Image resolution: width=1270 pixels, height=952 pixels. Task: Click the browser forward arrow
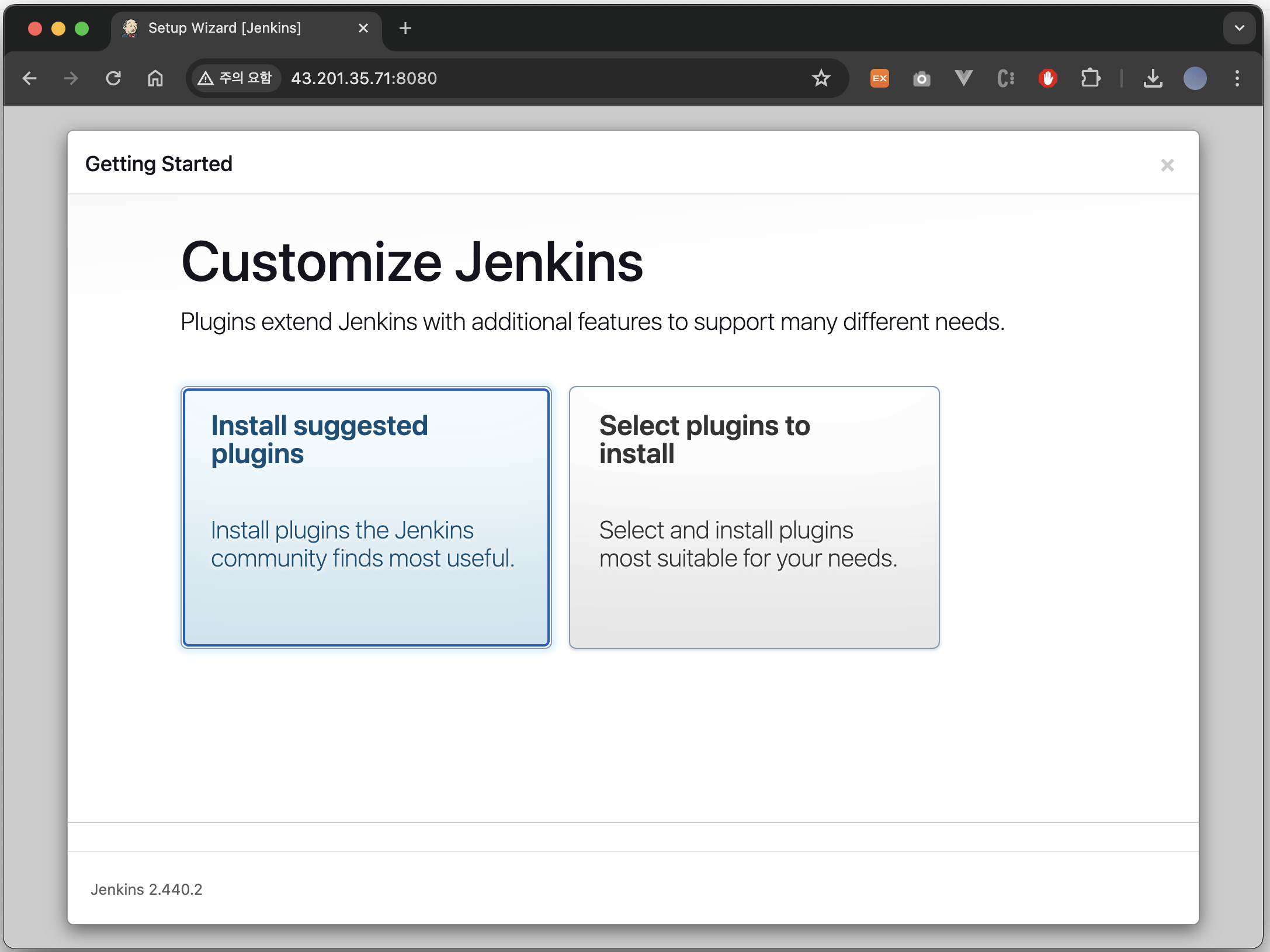(x=71, y=78)
